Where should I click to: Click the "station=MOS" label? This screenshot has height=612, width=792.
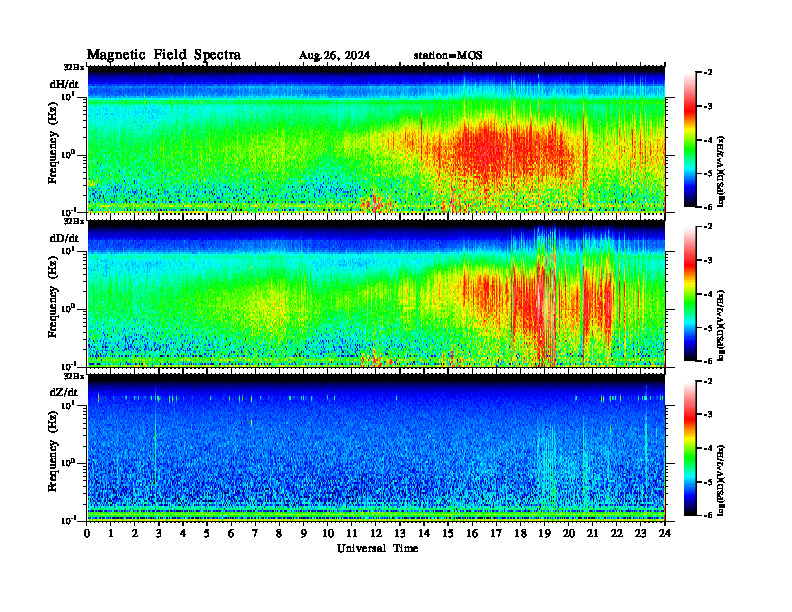pyautogui.click(x=448, y=56)
